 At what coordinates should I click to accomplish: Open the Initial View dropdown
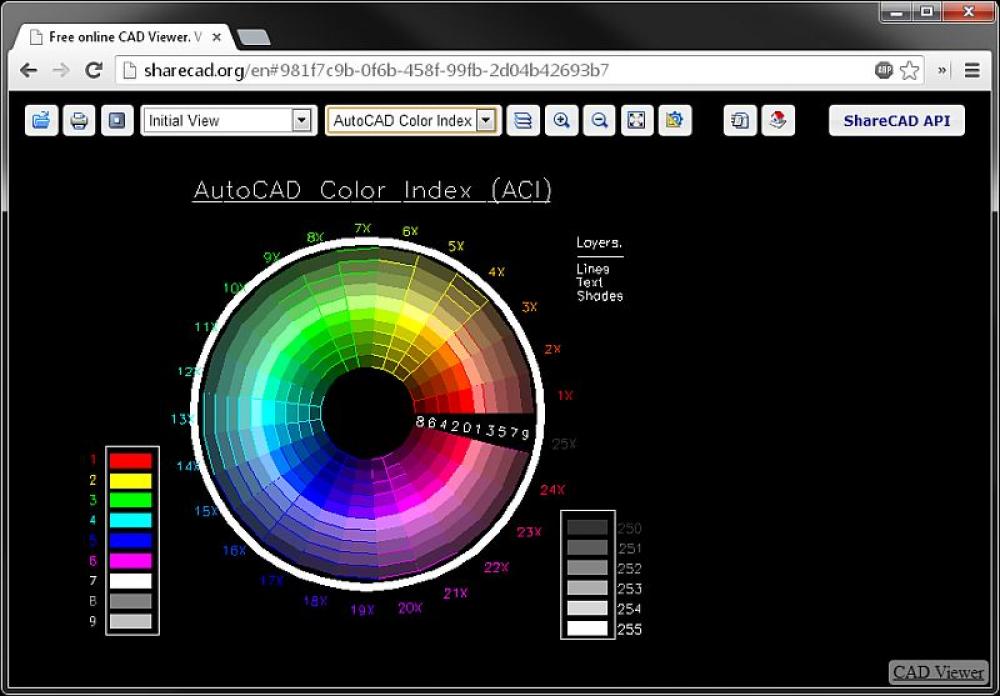302,120
